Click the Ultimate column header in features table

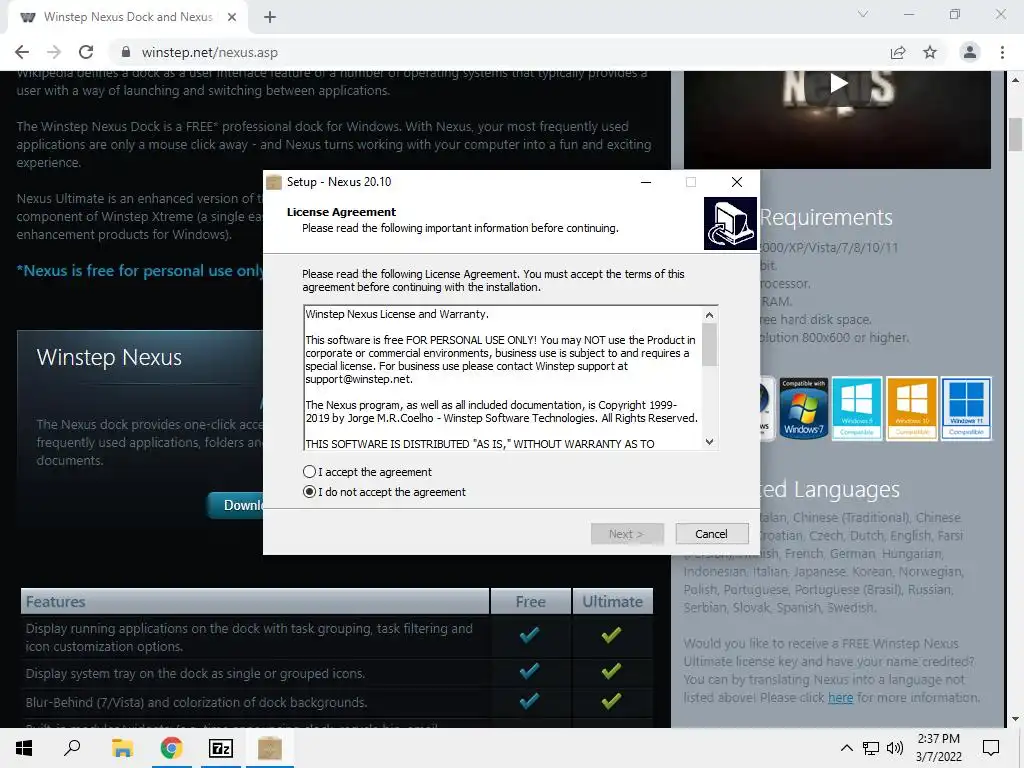[613, 601]
